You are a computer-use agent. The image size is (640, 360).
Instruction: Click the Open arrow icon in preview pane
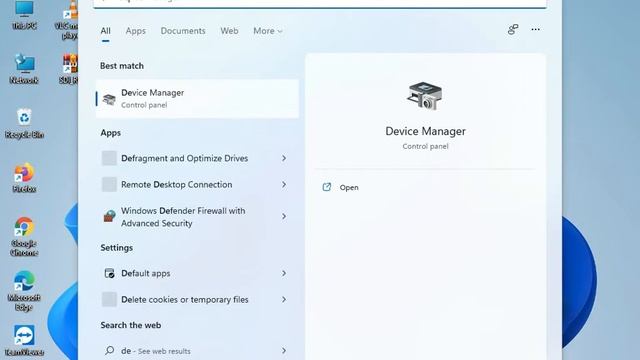point(327,187)
